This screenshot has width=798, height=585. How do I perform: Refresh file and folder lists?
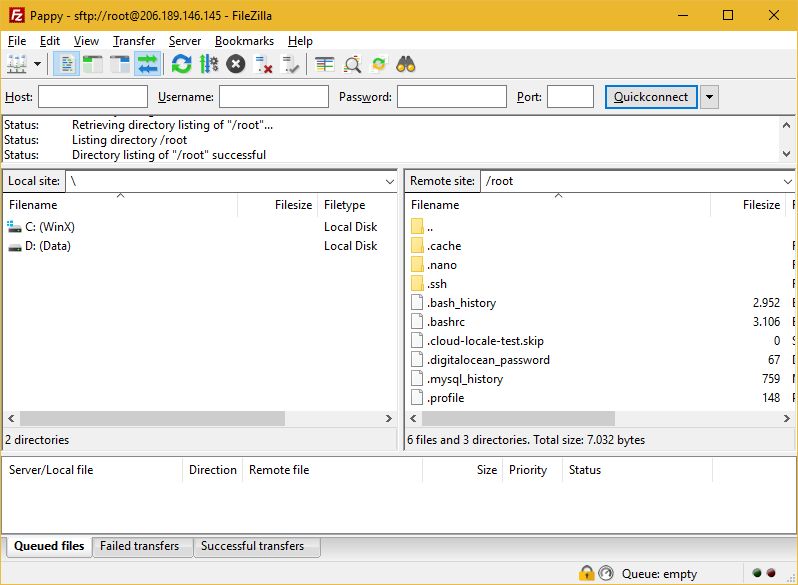pos(181,65)
